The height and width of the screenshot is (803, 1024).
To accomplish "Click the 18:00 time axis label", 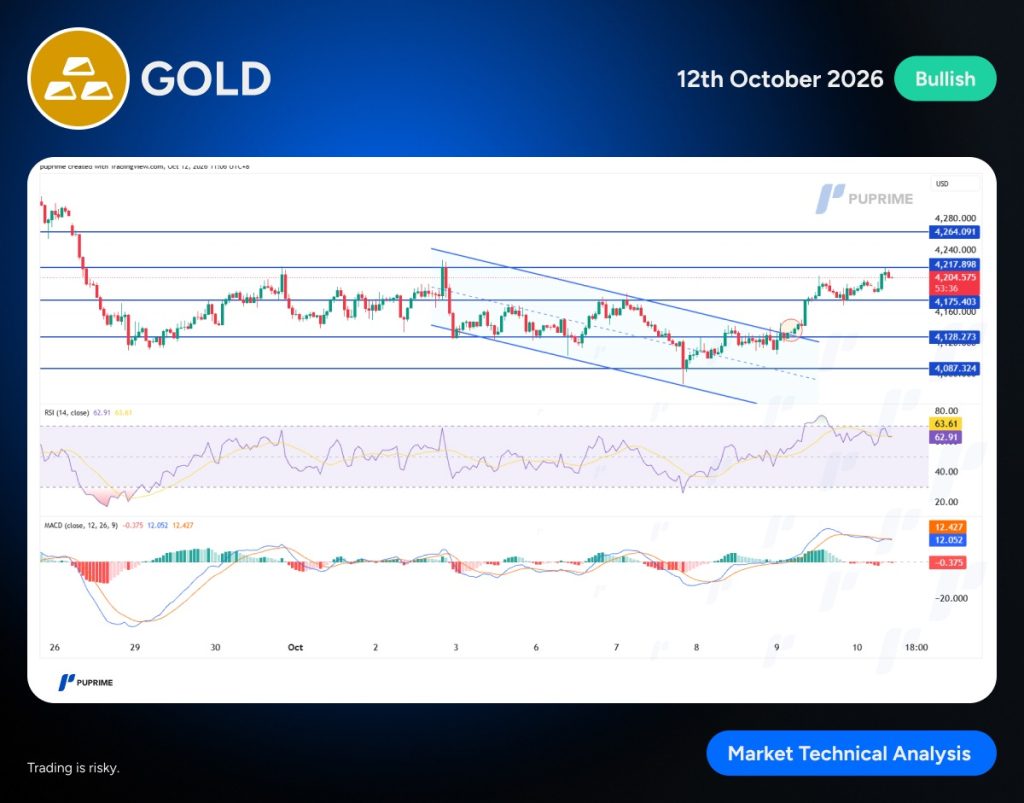I will click(916, 648).
